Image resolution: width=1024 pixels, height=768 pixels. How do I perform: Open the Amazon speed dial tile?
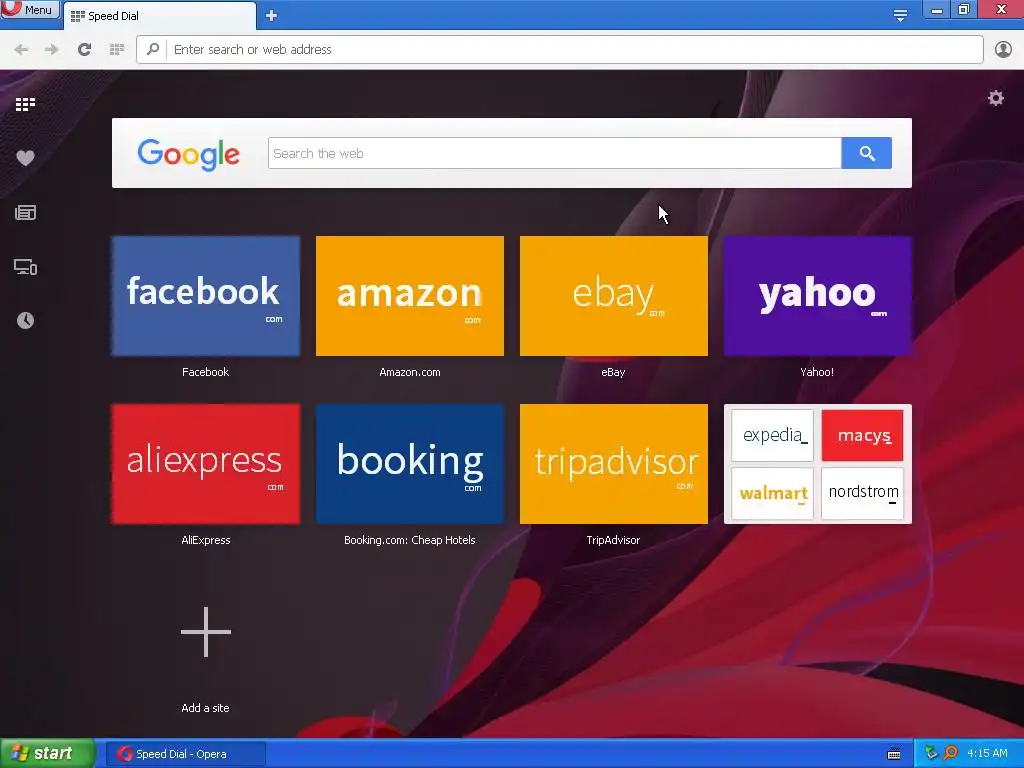(x=409, y=296)
